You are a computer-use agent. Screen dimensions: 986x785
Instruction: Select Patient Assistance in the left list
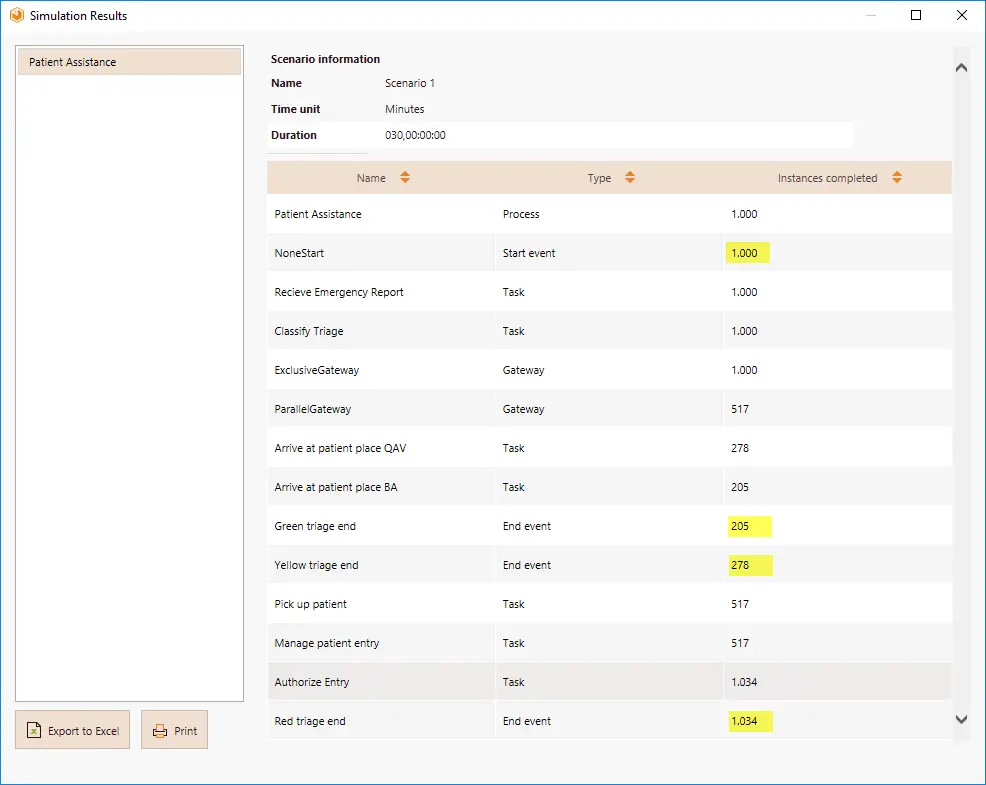coord(129,62)
